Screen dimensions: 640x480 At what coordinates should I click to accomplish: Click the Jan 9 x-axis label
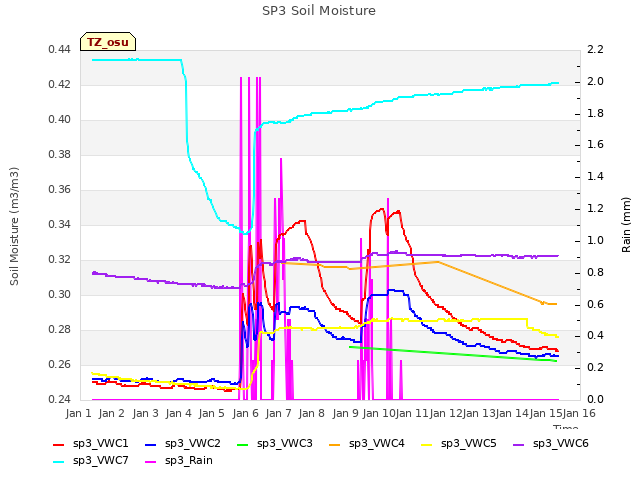[345, 413]
